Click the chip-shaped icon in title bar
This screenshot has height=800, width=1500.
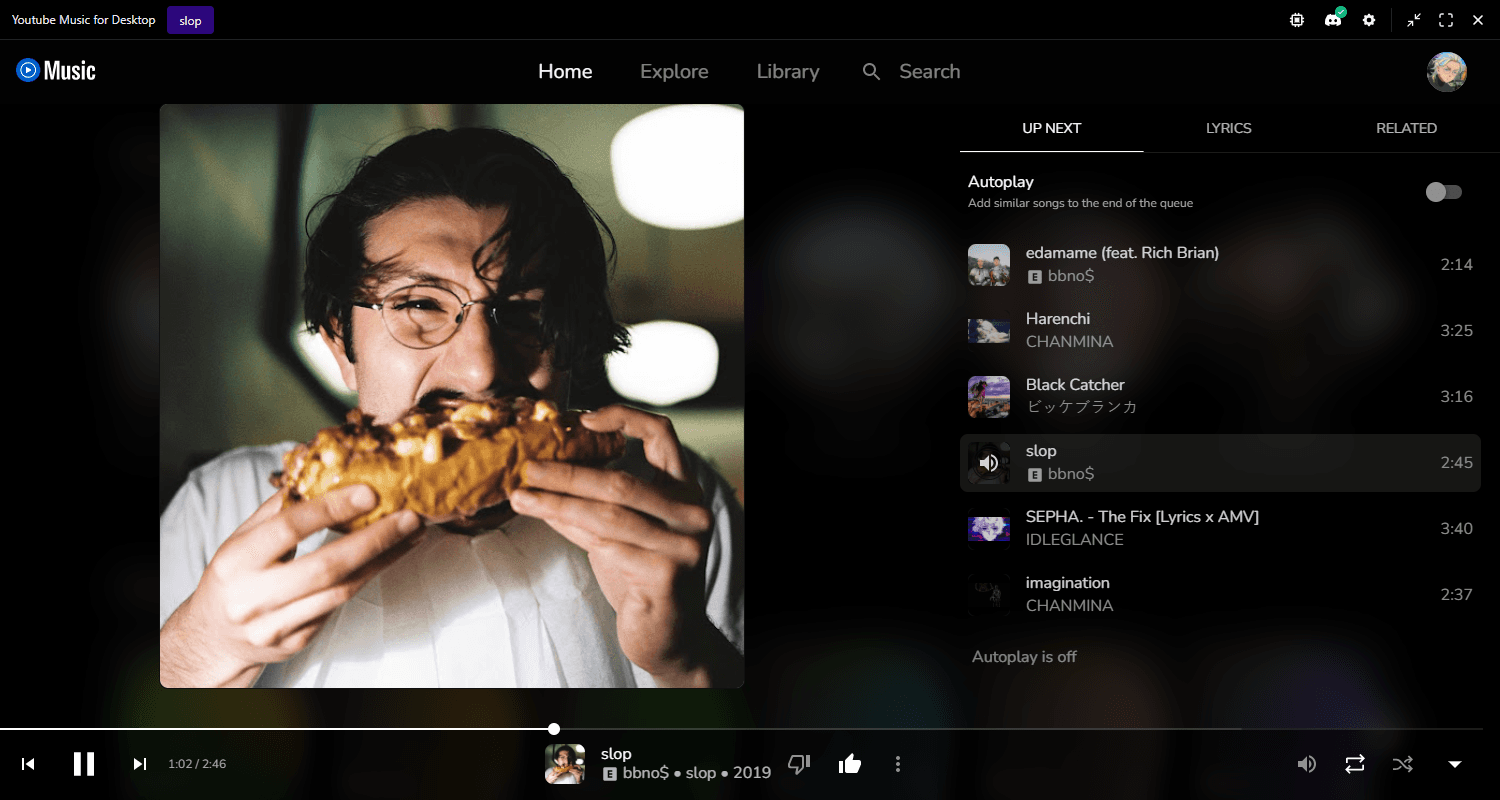[x=1297, y=20]
